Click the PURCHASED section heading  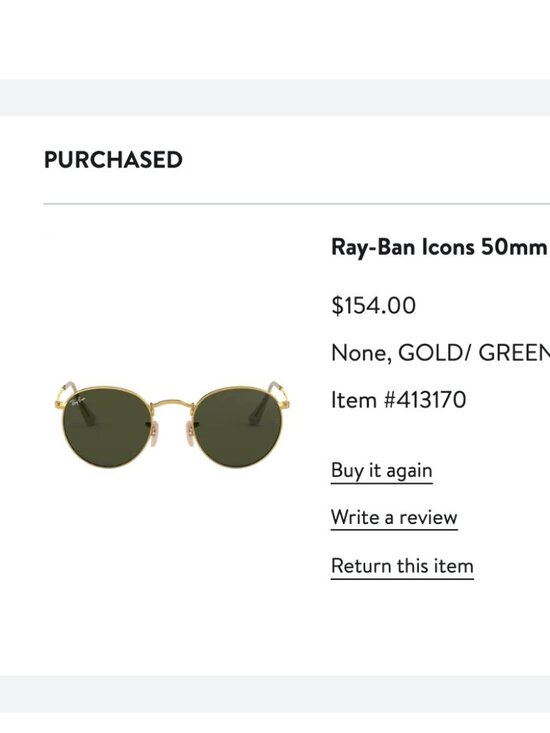tap(113, 160)
